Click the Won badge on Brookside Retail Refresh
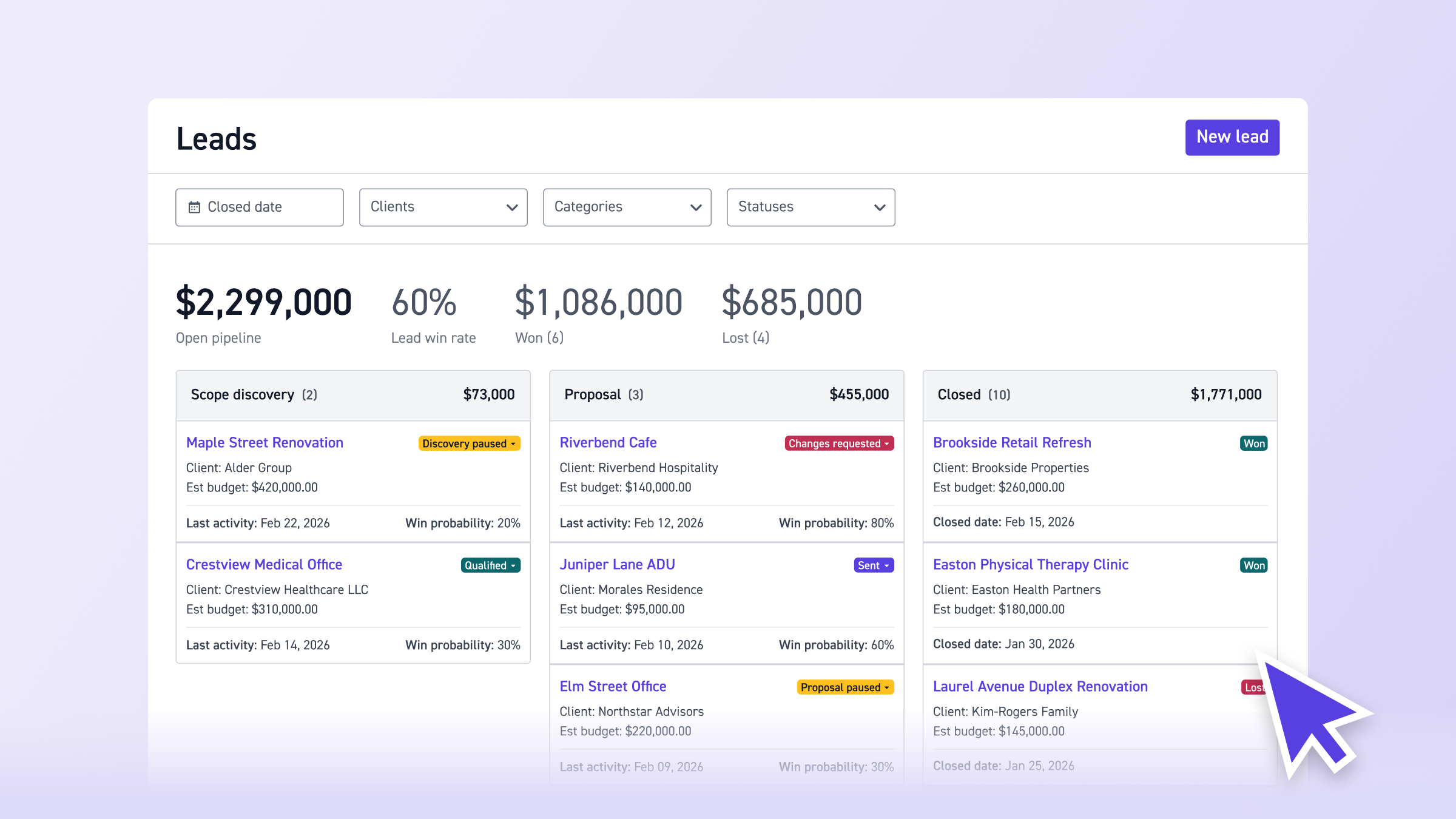The height and width of the screenshot is (819, 1456). pyautogui.click(x=1254, y=443)
